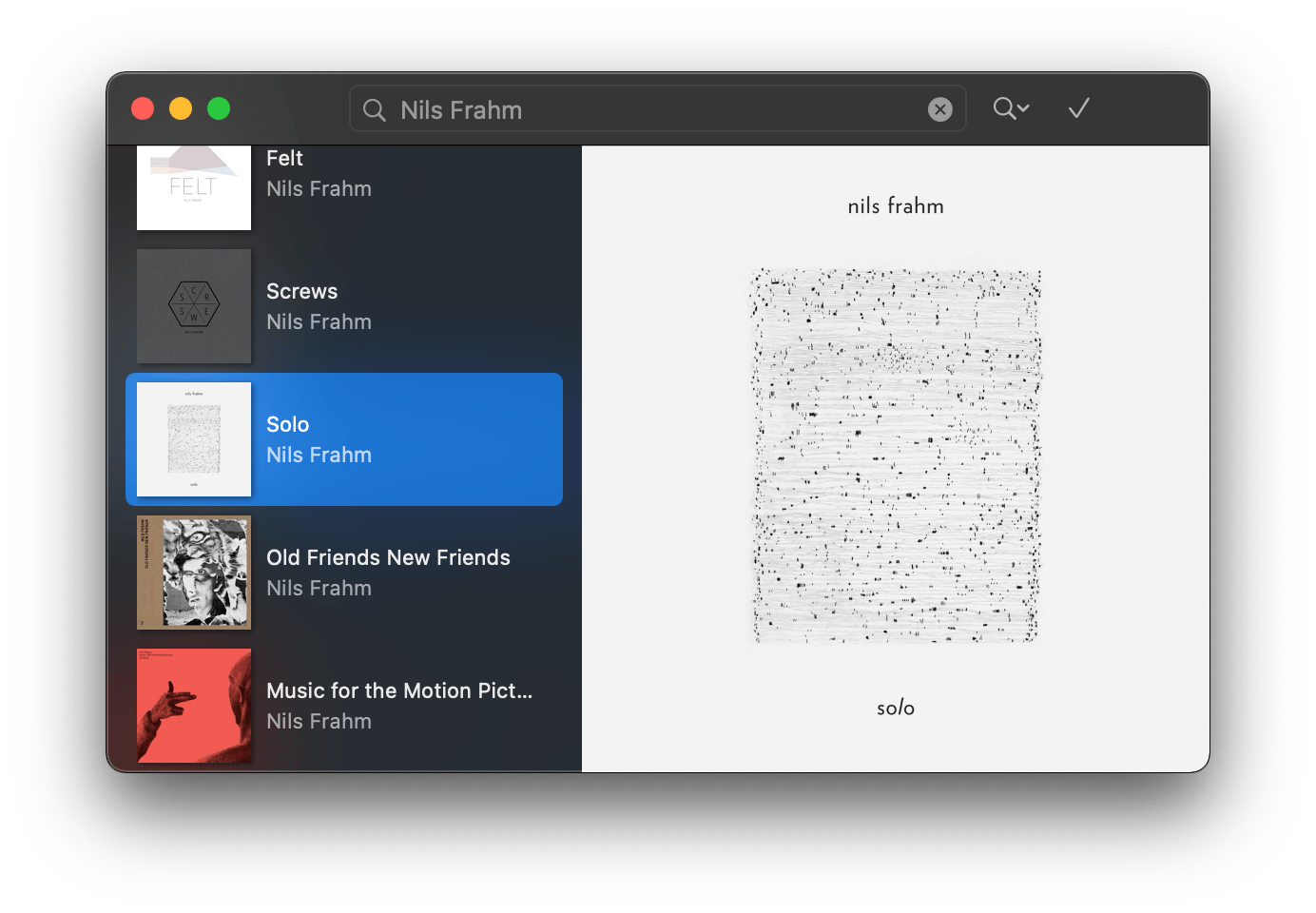The width and height of the screenshot is (1316, 913).
Task: Zoom window with green button
Action: (x=219, y=108)
